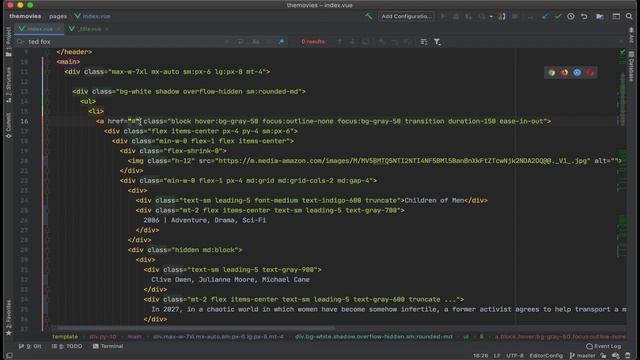Click the 16:28 cursor position indicator
The width and height of the screenshot is (640, 360).
480,356
